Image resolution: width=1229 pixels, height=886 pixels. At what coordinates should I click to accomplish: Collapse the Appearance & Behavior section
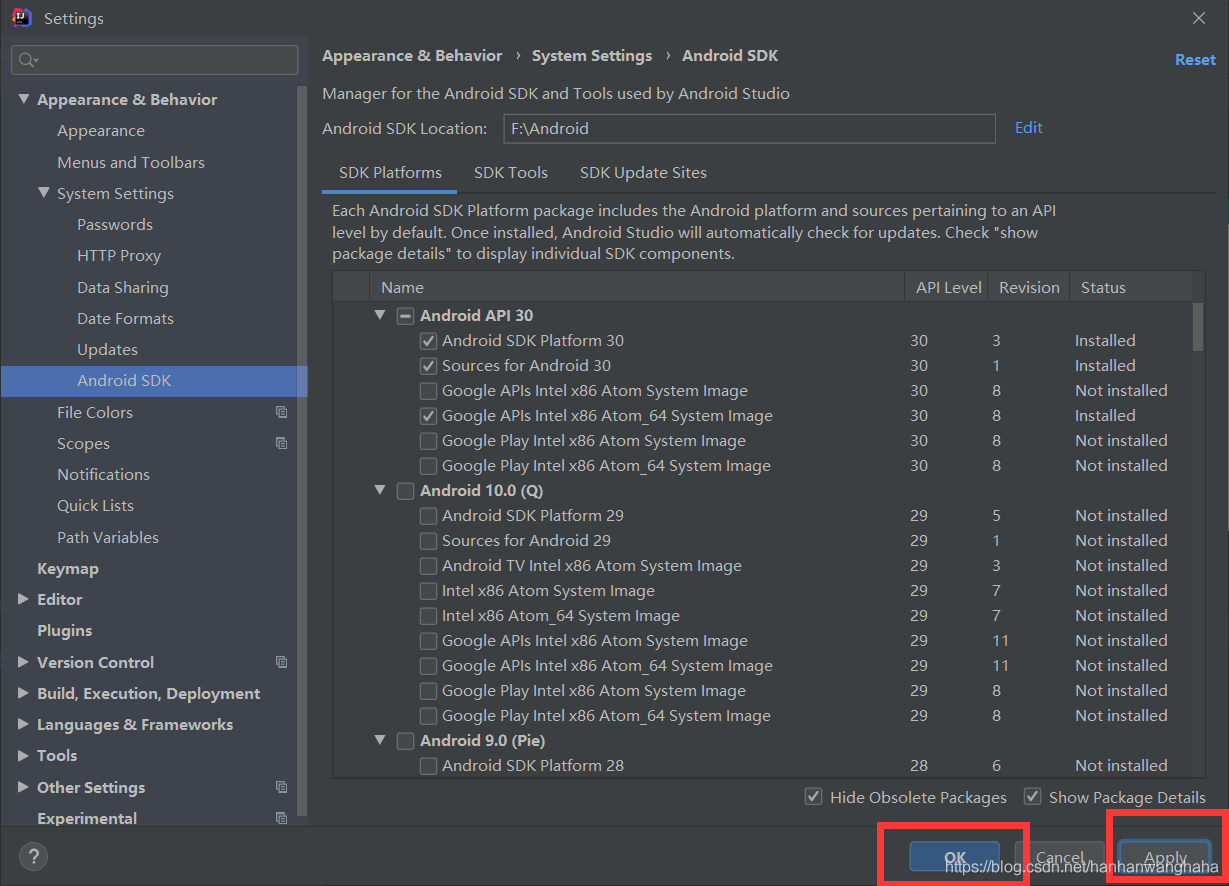tap(24, 99)
